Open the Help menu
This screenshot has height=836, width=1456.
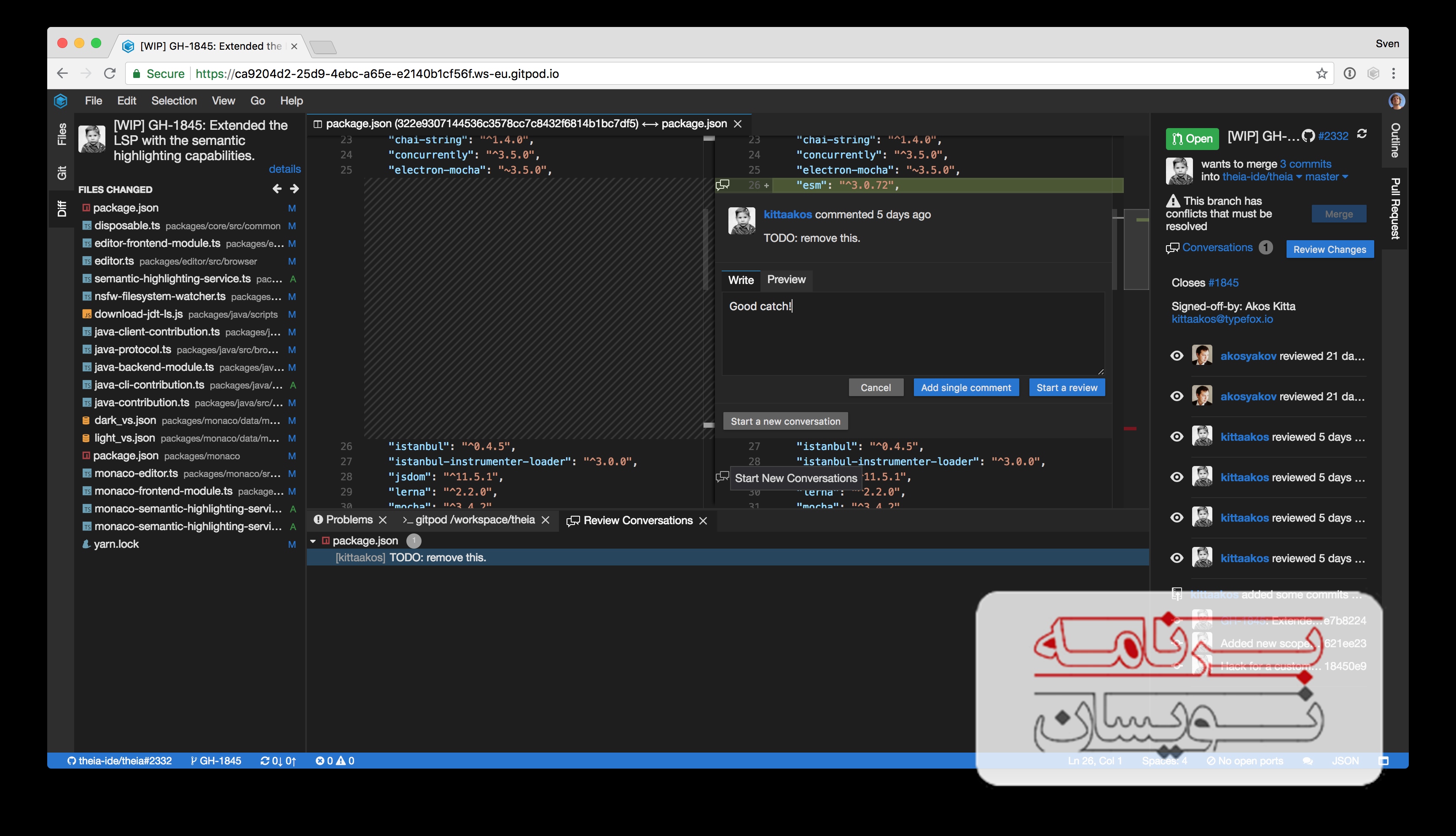pyautogui.click(x=291, y=101)
